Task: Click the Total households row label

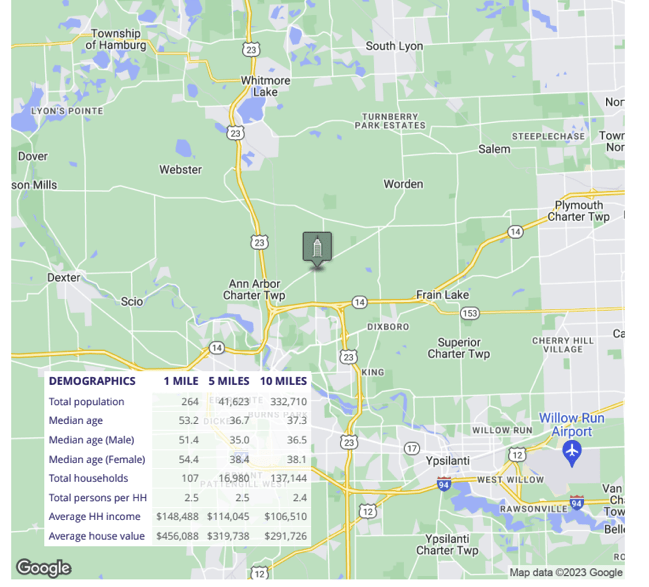Action: (x=89, y=478)
